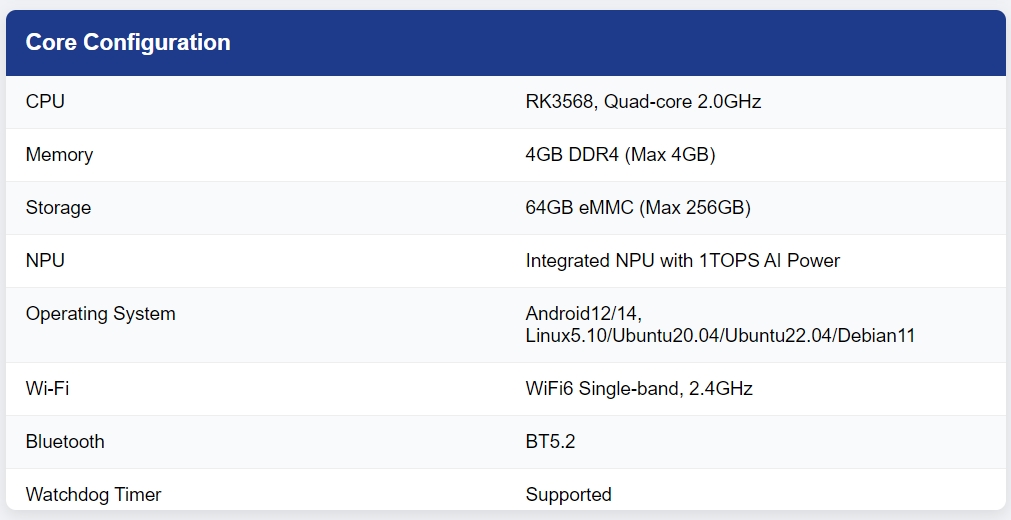
Task: Click the 4GB DDR4 (Max 4GB) value
Action: [620, 155]
